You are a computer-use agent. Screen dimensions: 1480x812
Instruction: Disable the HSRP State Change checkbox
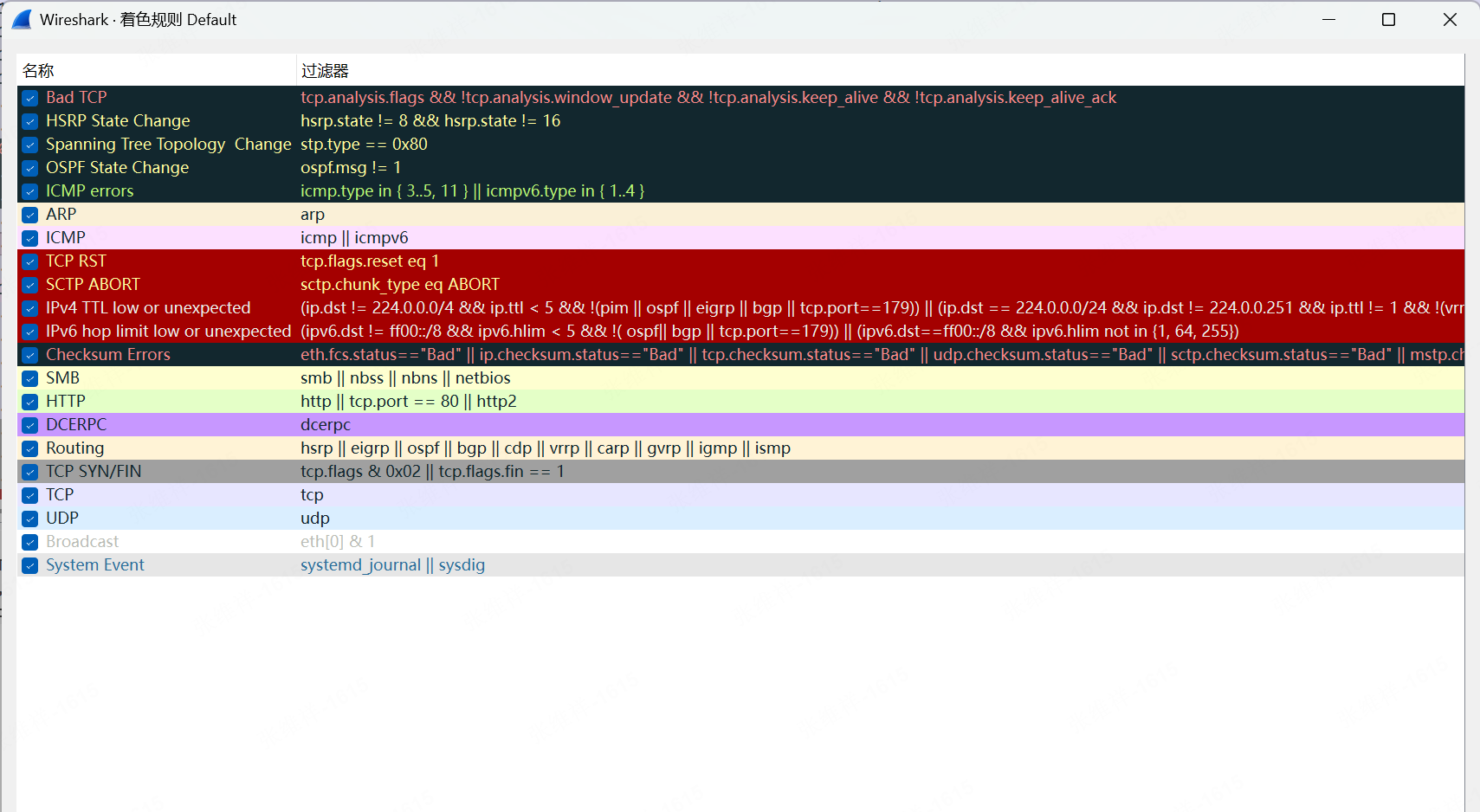coord(30,121)
